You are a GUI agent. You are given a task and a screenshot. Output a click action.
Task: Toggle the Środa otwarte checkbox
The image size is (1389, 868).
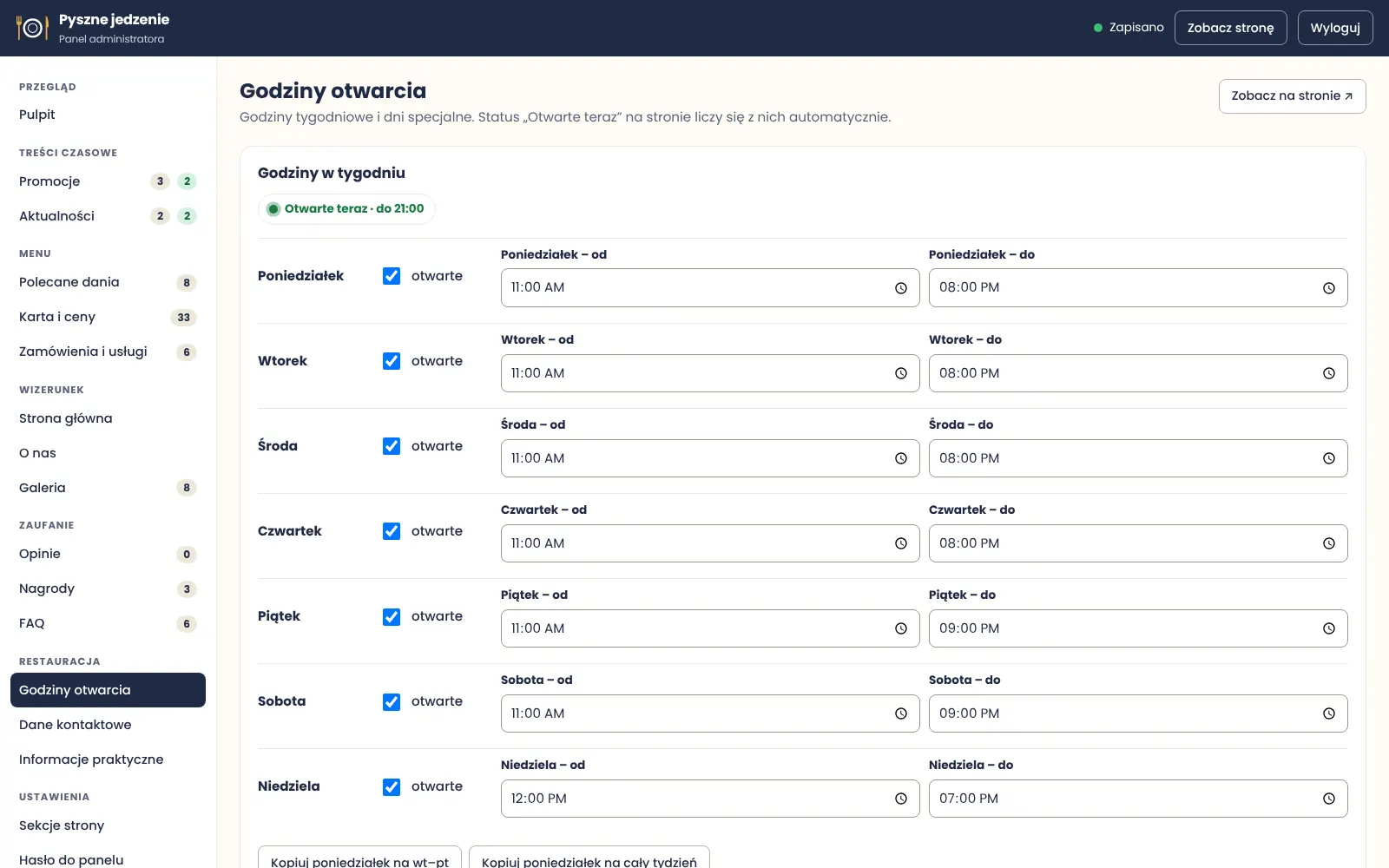(x=392, y=446)
